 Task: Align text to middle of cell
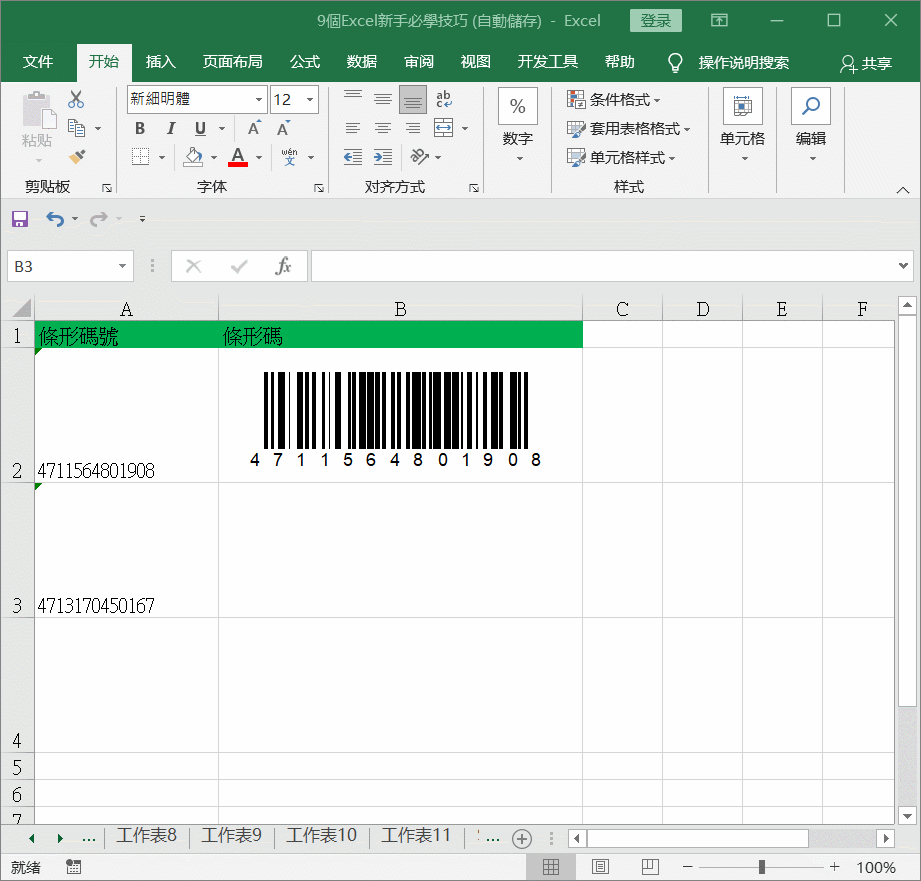[383, 99]
